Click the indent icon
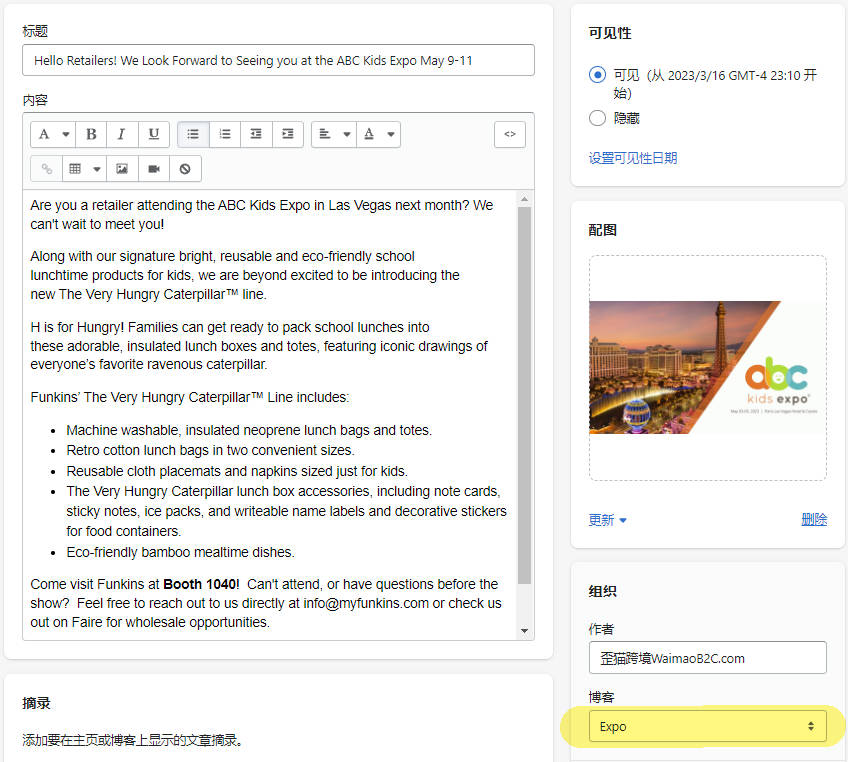This screenshot has height=762, width=848. tap(288, 134)
